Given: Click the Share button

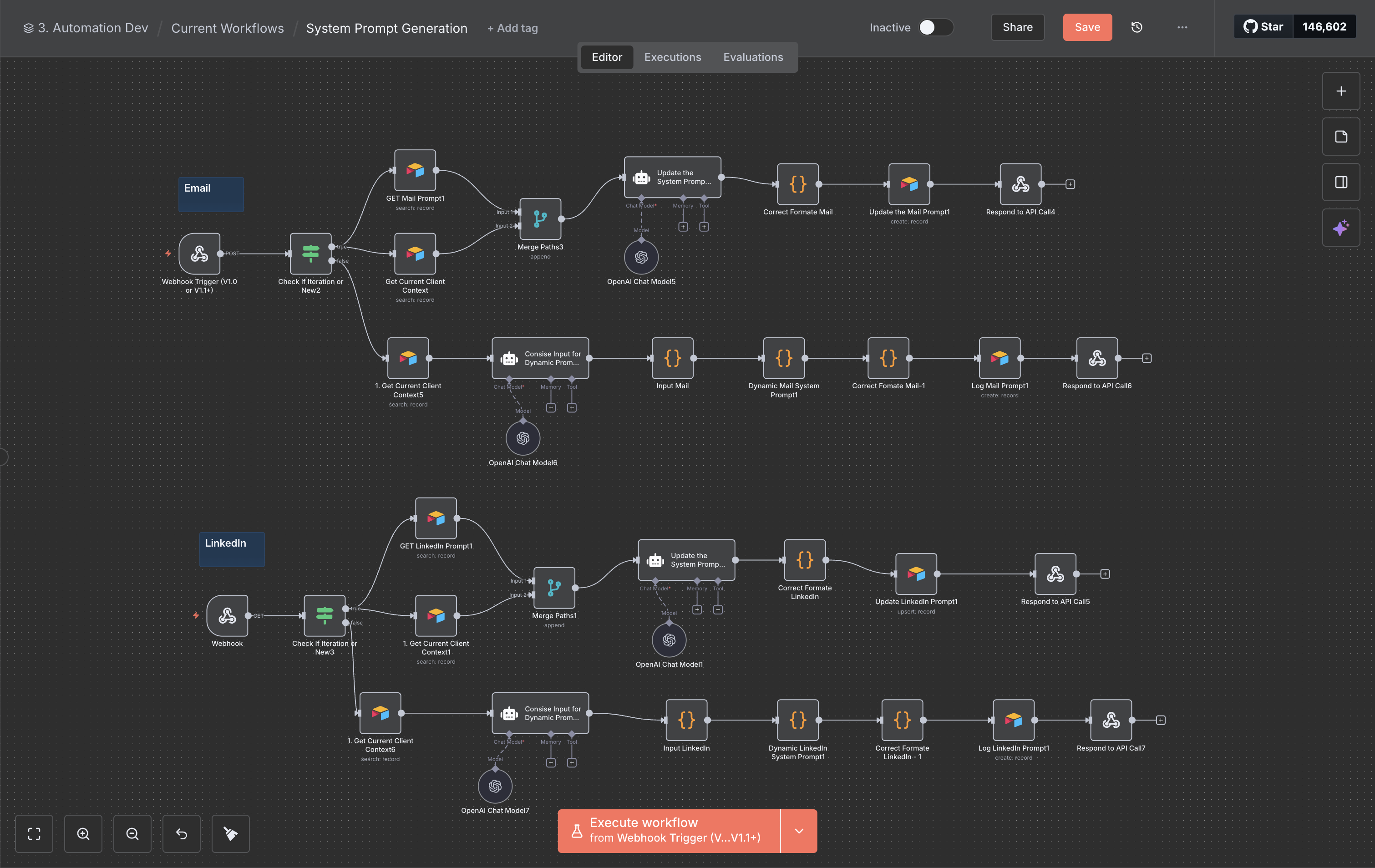Looking at the screenshot, I should pyautogui.click(x=1017, y=27).
